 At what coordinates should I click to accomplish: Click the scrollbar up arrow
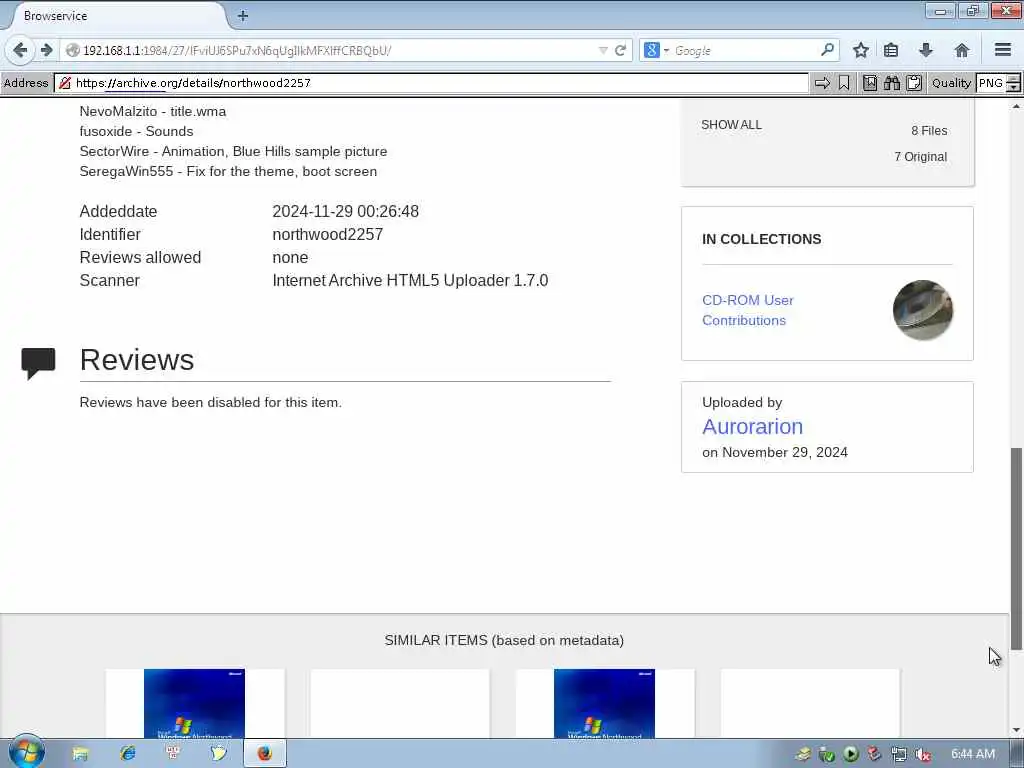pos(1016,106)
